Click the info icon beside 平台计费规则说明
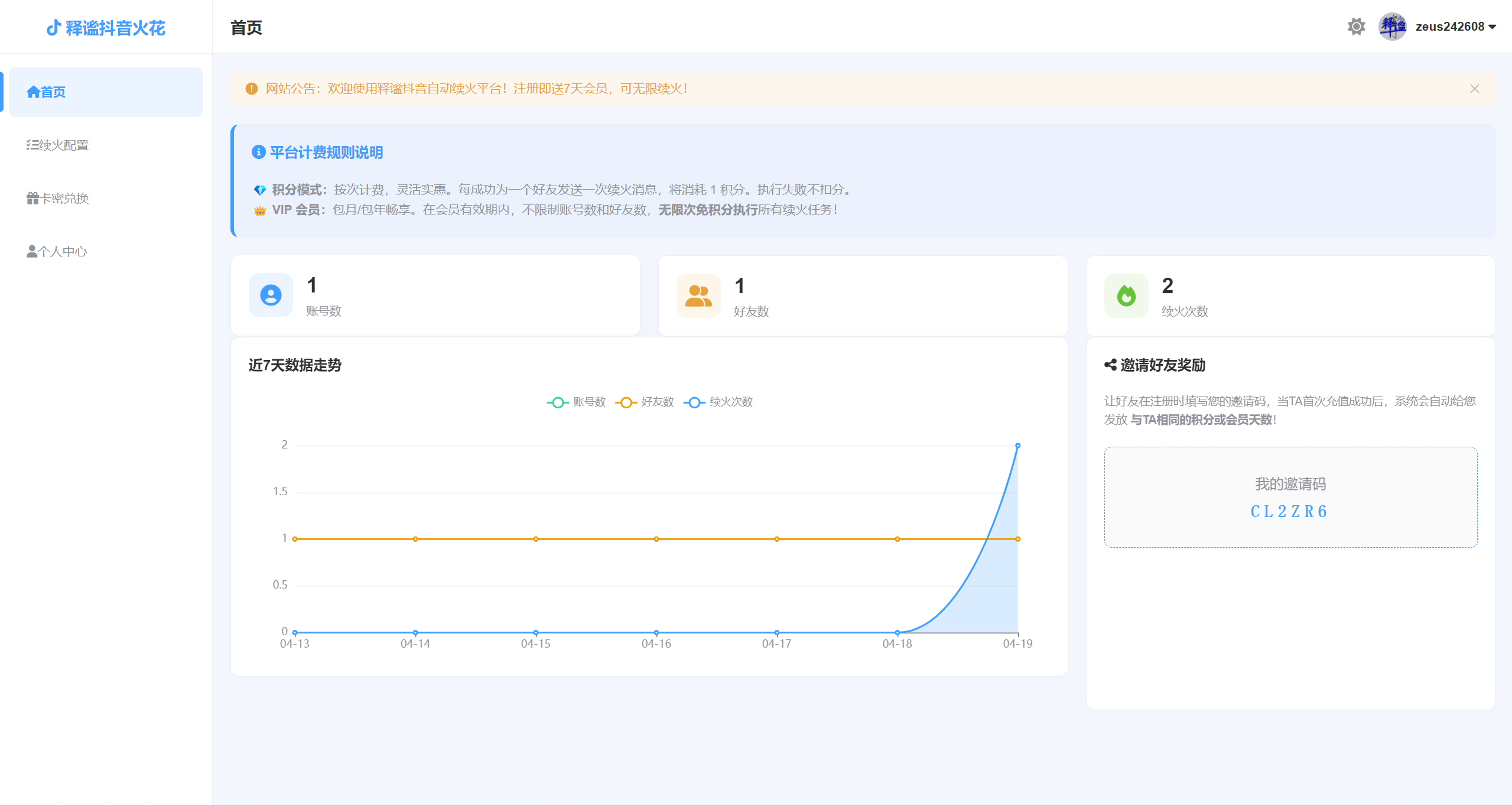Viewport: 1512px width, 806px height. pos(258,152)
